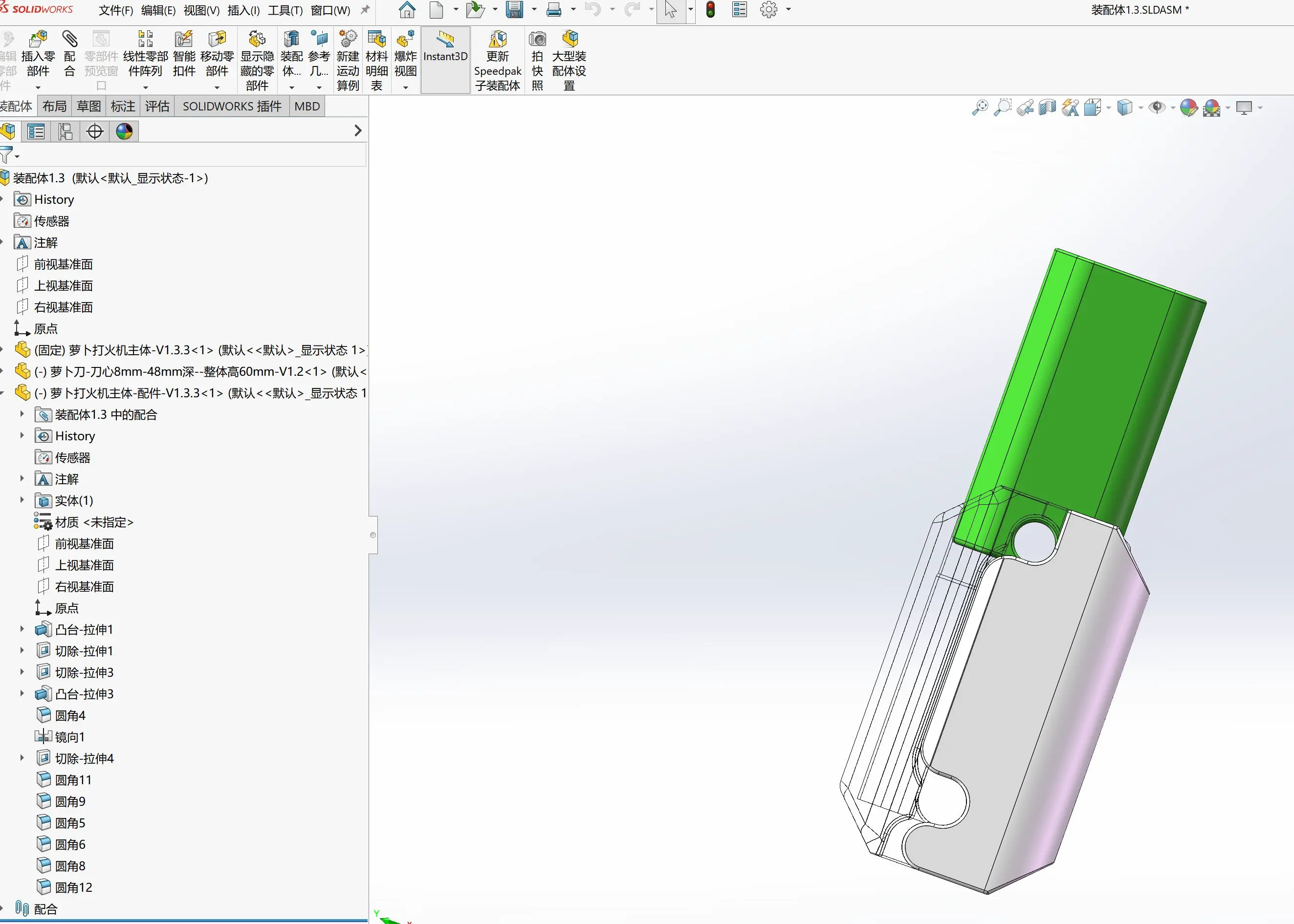Click the Edit Appearance color sphere icon
The image size is (1294, 924).
point(1188,107)
